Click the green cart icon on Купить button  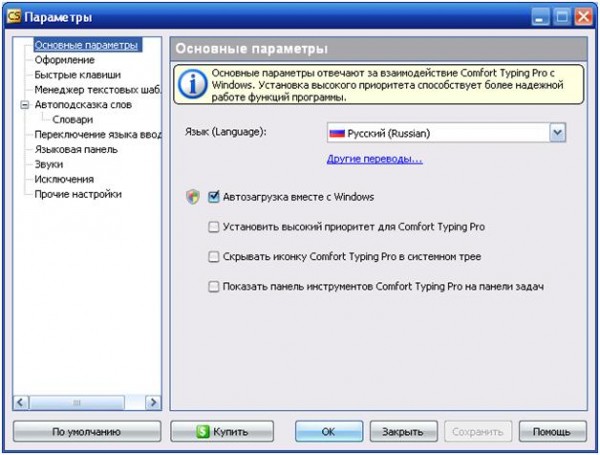[203, 432]
